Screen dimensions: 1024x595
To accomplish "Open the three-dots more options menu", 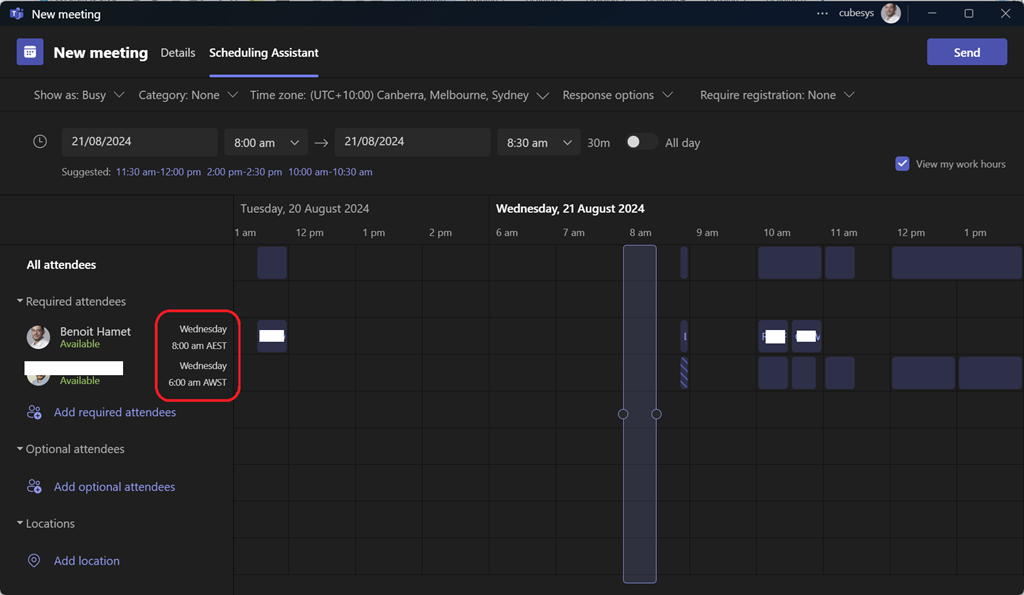I will coord(822,14).
